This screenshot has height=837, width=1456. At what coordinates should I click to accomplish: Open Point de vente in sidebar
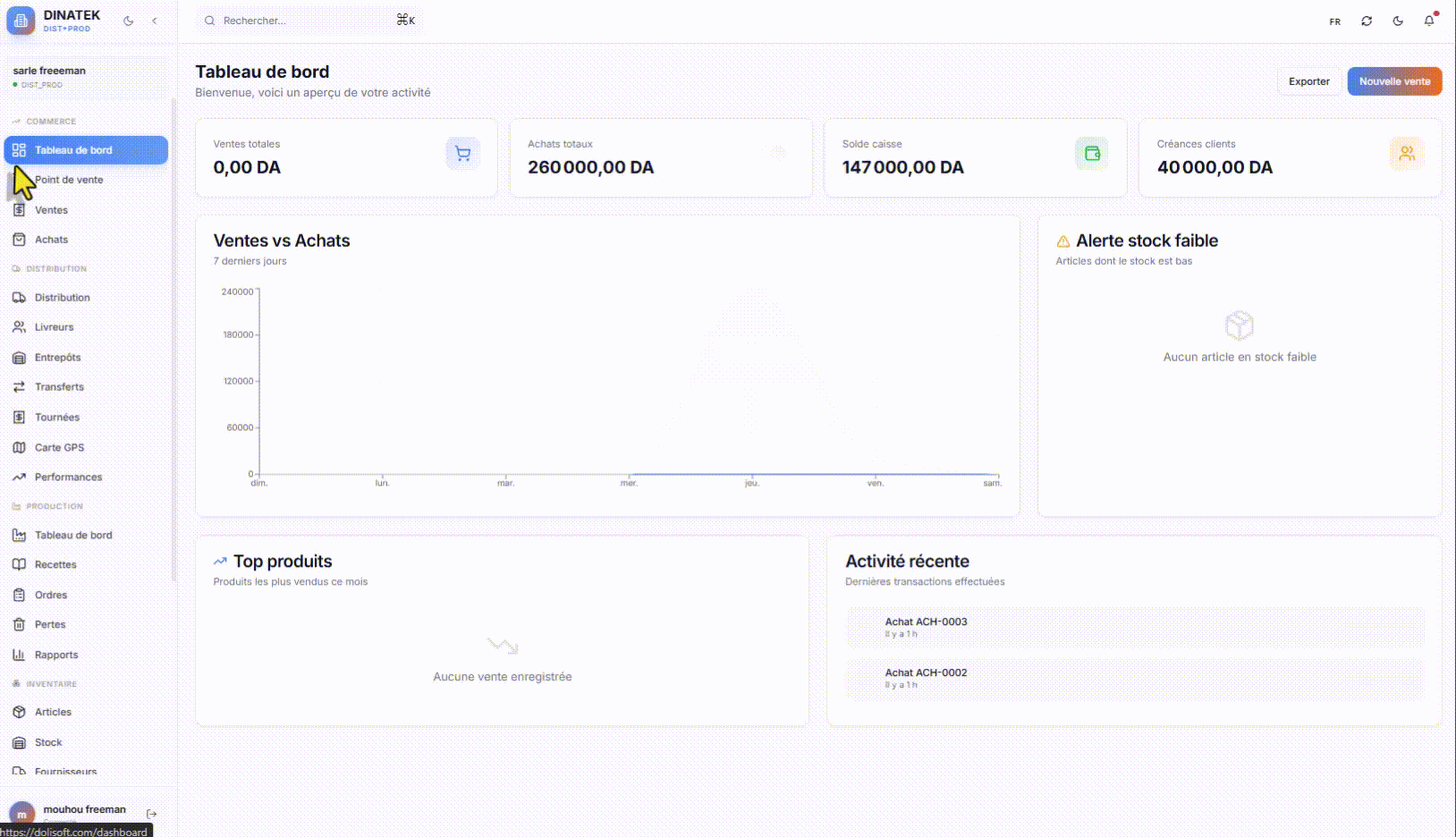click(69, 180)
